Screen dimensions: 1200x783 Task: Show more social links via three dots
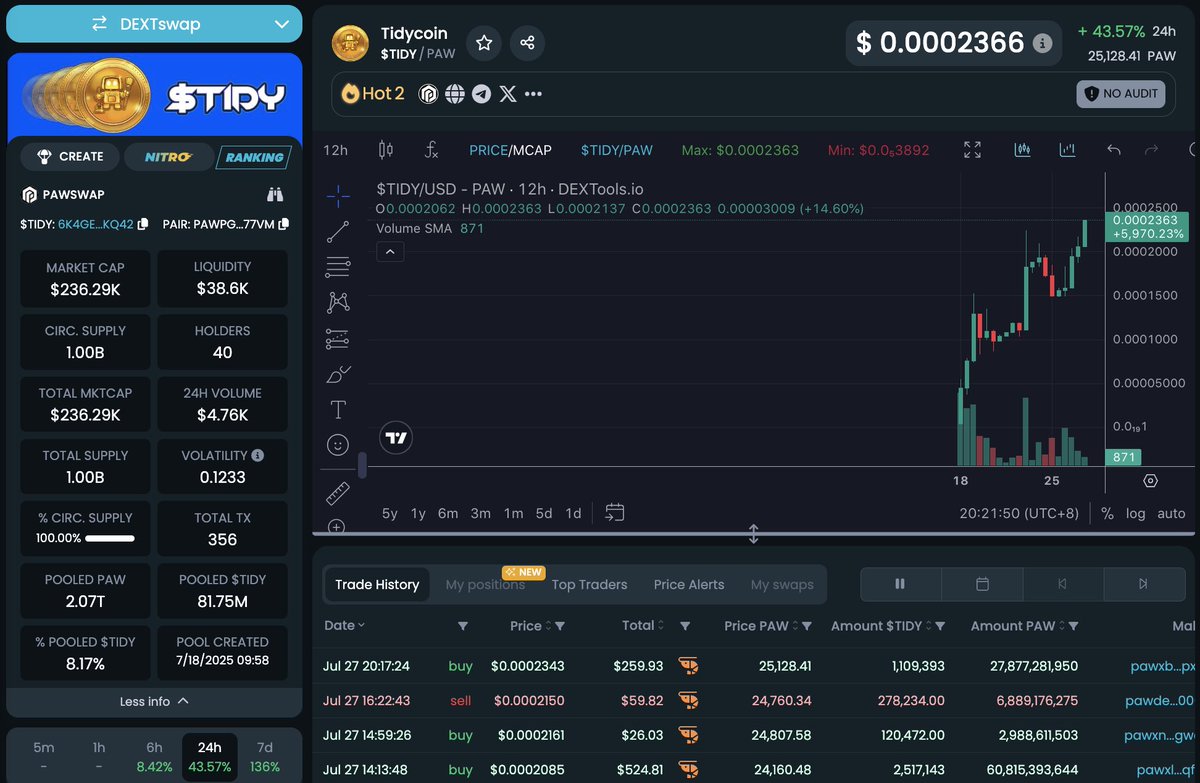point(533,94)
